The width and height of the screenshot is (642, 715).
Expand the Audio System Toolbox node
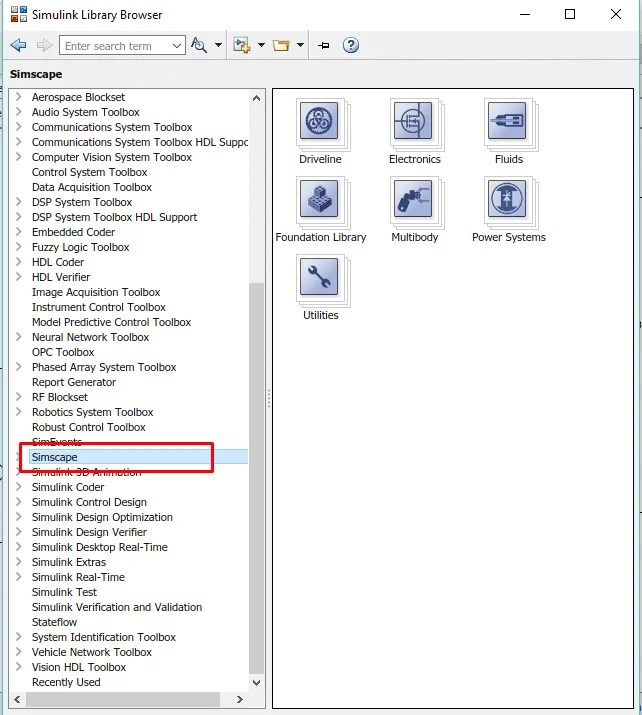[x=19, y=112]
